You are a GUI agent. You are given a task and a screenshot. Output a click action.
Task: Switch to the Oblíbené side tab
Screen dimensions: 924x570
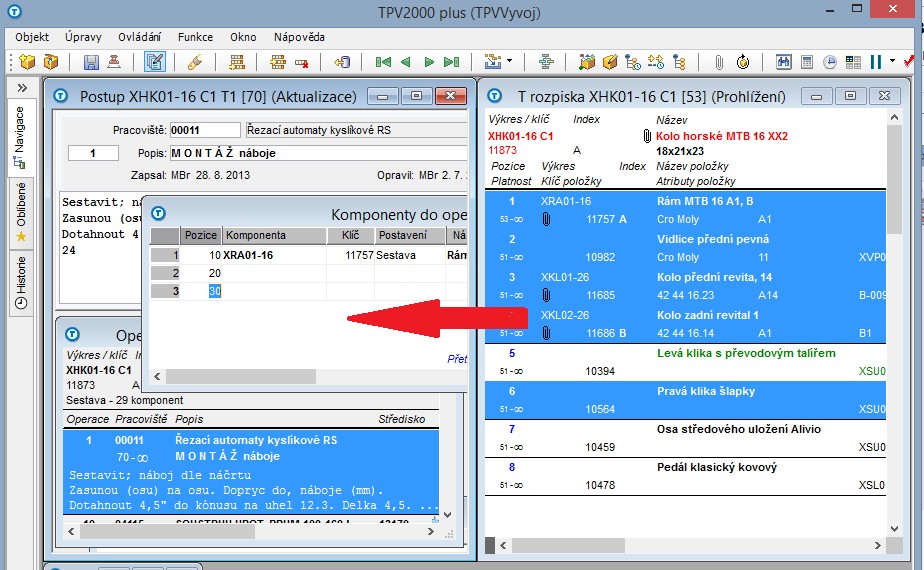click(21, 212)
